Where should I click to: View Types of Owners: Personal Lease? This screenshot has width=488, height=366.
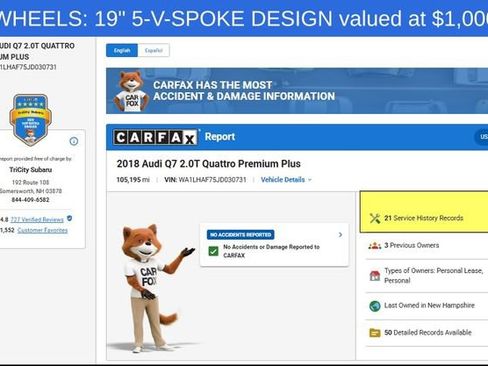(x=434, y=275)
